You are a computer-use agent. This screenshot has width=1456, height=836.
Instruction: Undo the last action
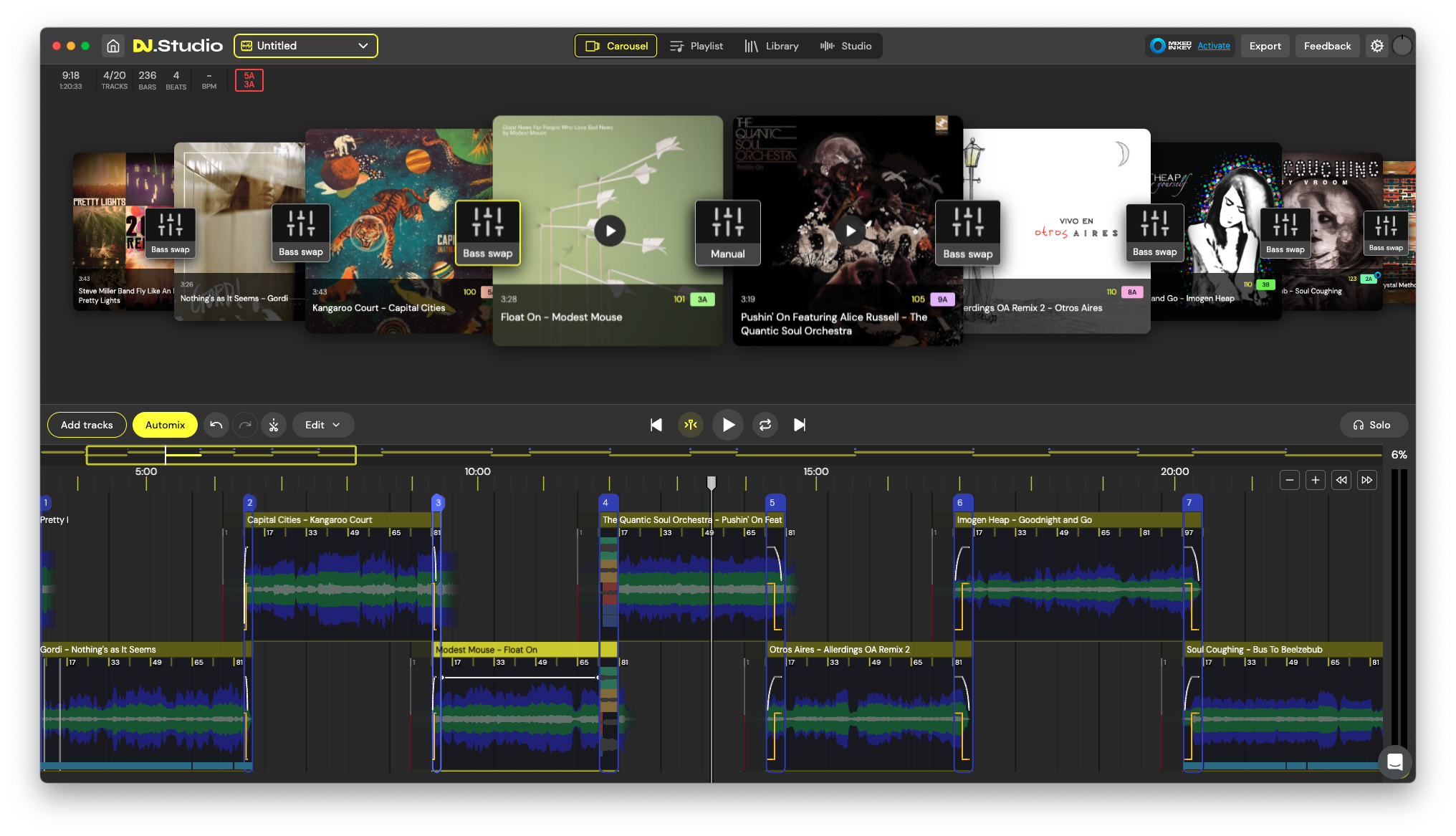(x=216, y=425)
